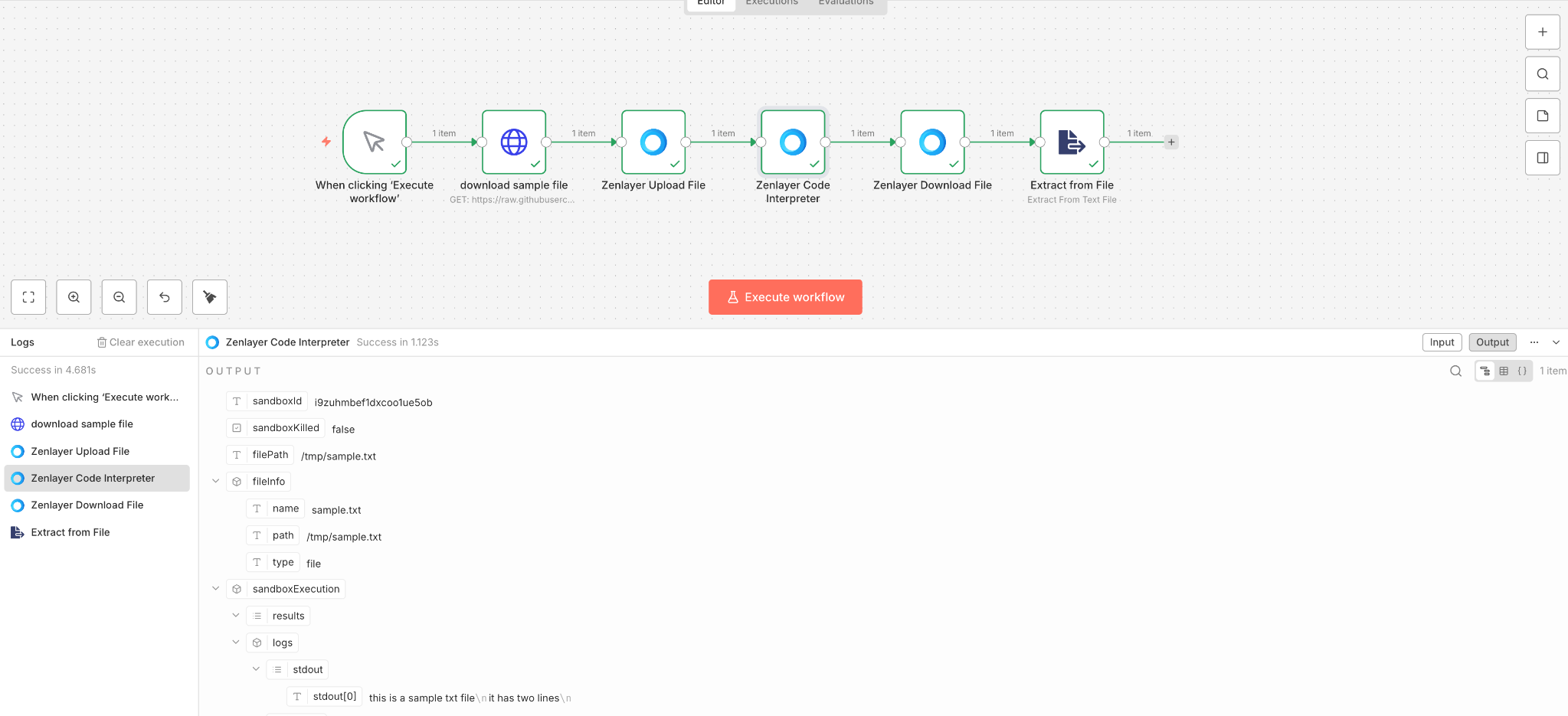
Task: Open 'Zenlayer Code Interpreter' log entry
Action: 97,478
